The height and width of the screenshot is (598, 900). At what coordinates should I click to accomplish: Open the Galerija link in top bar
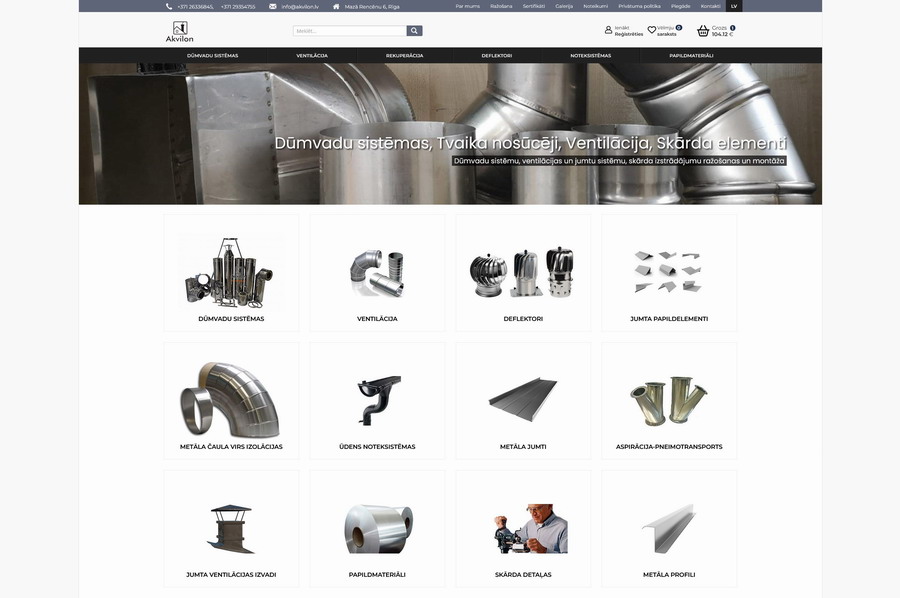click(x=564, y=6)
